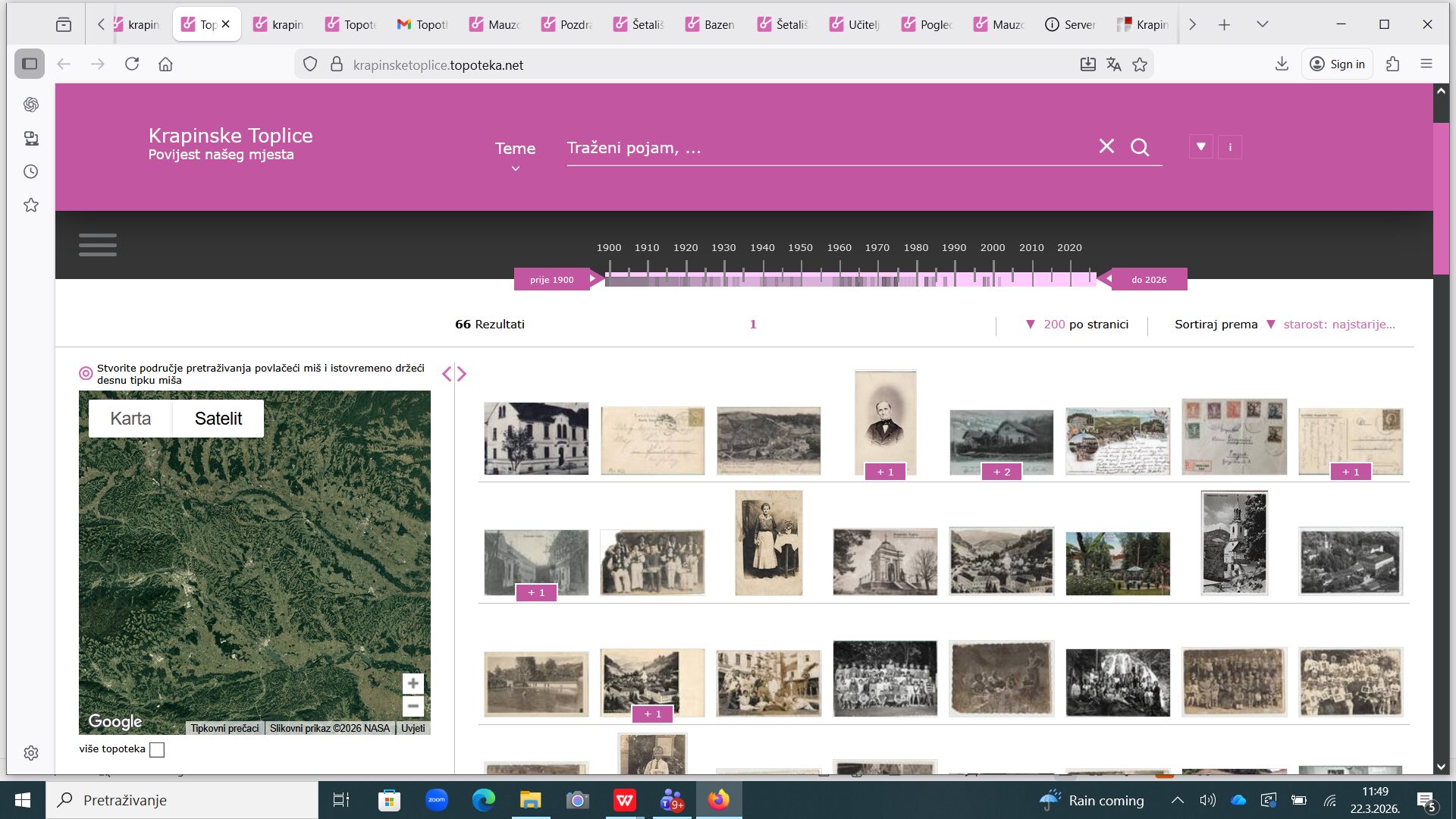The image size is (1456, 819).
Task: Clear the search field with X icon
Action: tap(1106, 146)
